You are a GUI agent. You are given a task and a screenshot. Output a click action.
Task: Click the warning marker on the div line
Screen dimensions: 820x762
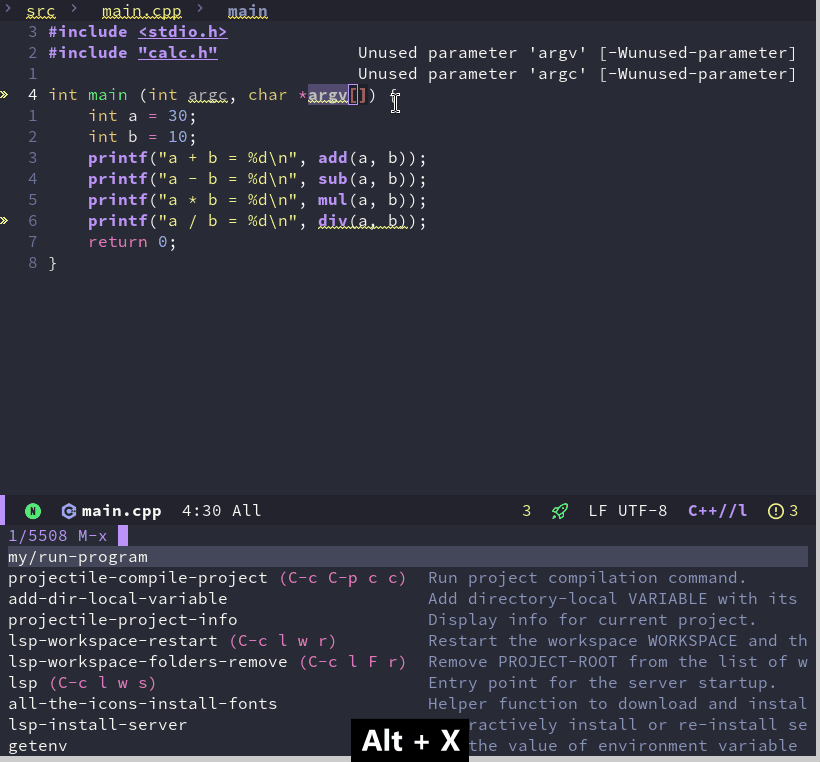pyautogui.click(x=4, y=221)
